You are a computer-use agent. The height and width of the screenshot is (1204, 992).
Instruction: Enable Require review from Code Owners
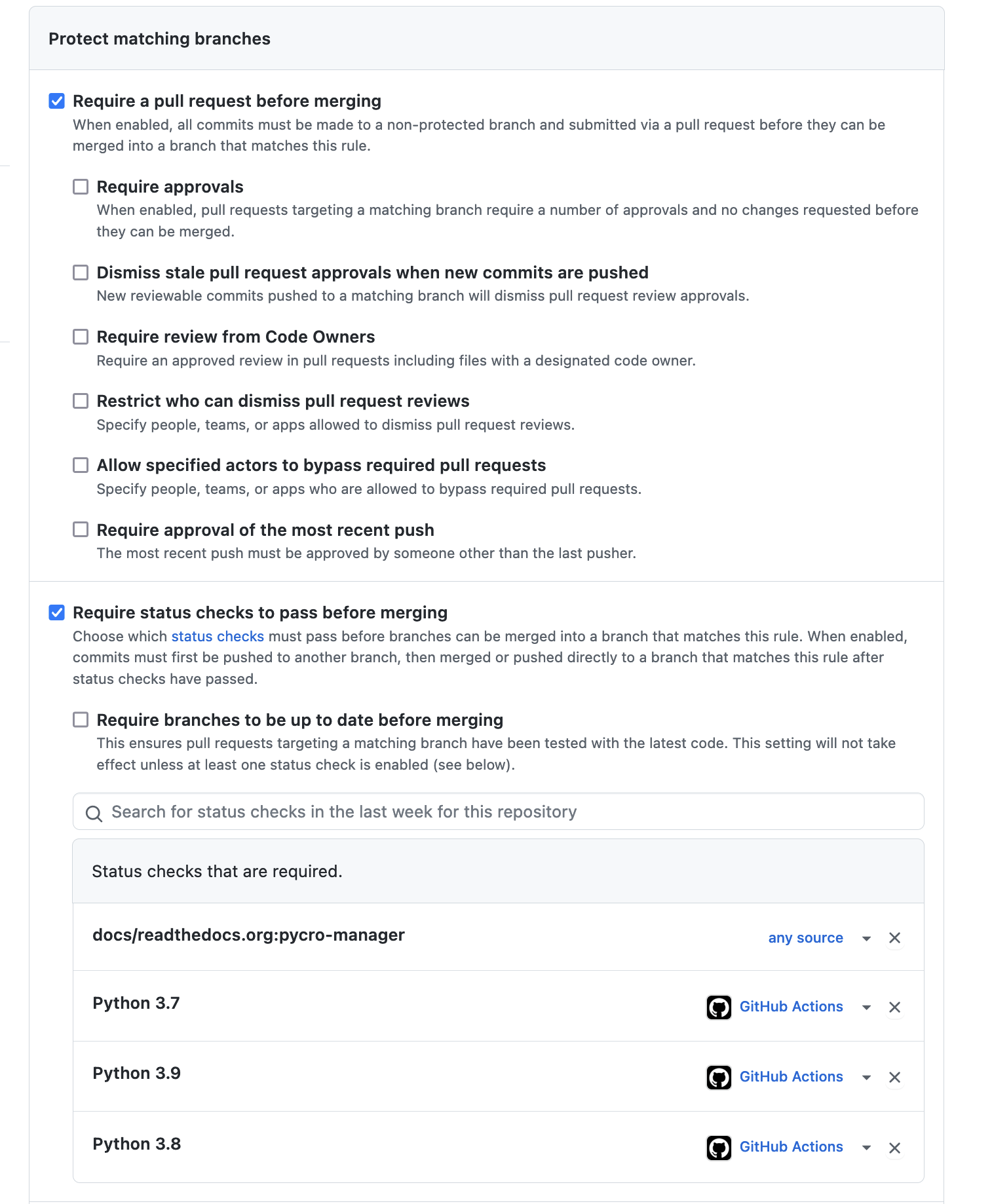[81, 337]
